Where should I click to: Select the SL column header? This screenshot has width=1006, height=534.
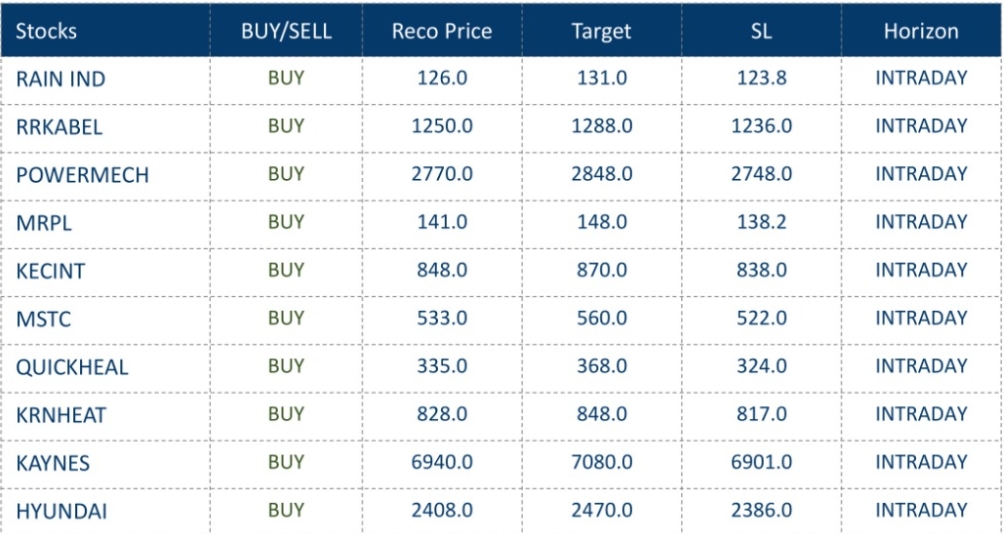tap(761, 31)
